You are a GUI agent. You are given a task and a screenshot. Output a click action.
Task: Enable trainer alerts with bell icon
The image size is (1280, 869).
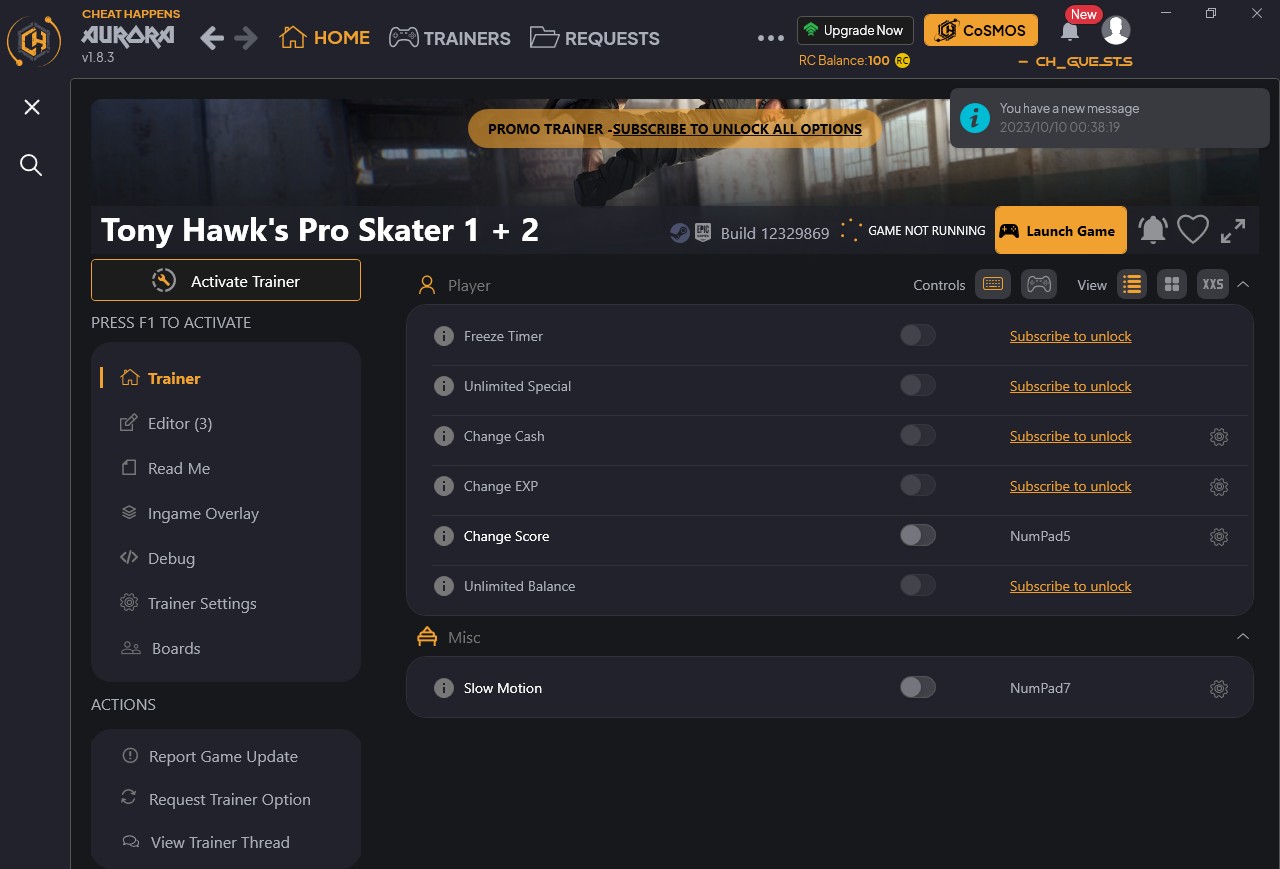pyautogui.click(x=1153, y=230)
